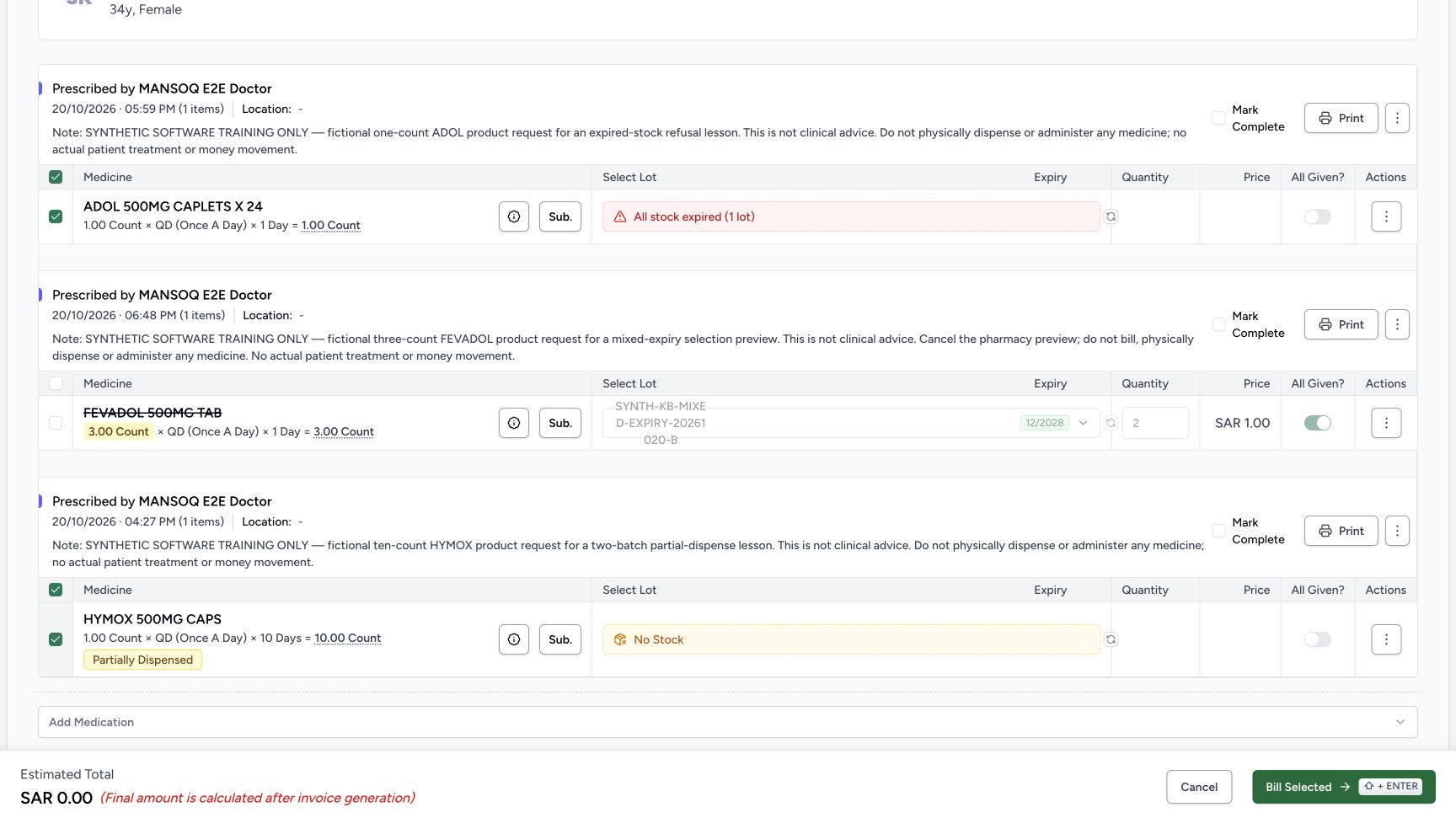This screenshot has height=823, width=1456.
Task: Open actions menu for ADOL row
Action: point(1386,216)
